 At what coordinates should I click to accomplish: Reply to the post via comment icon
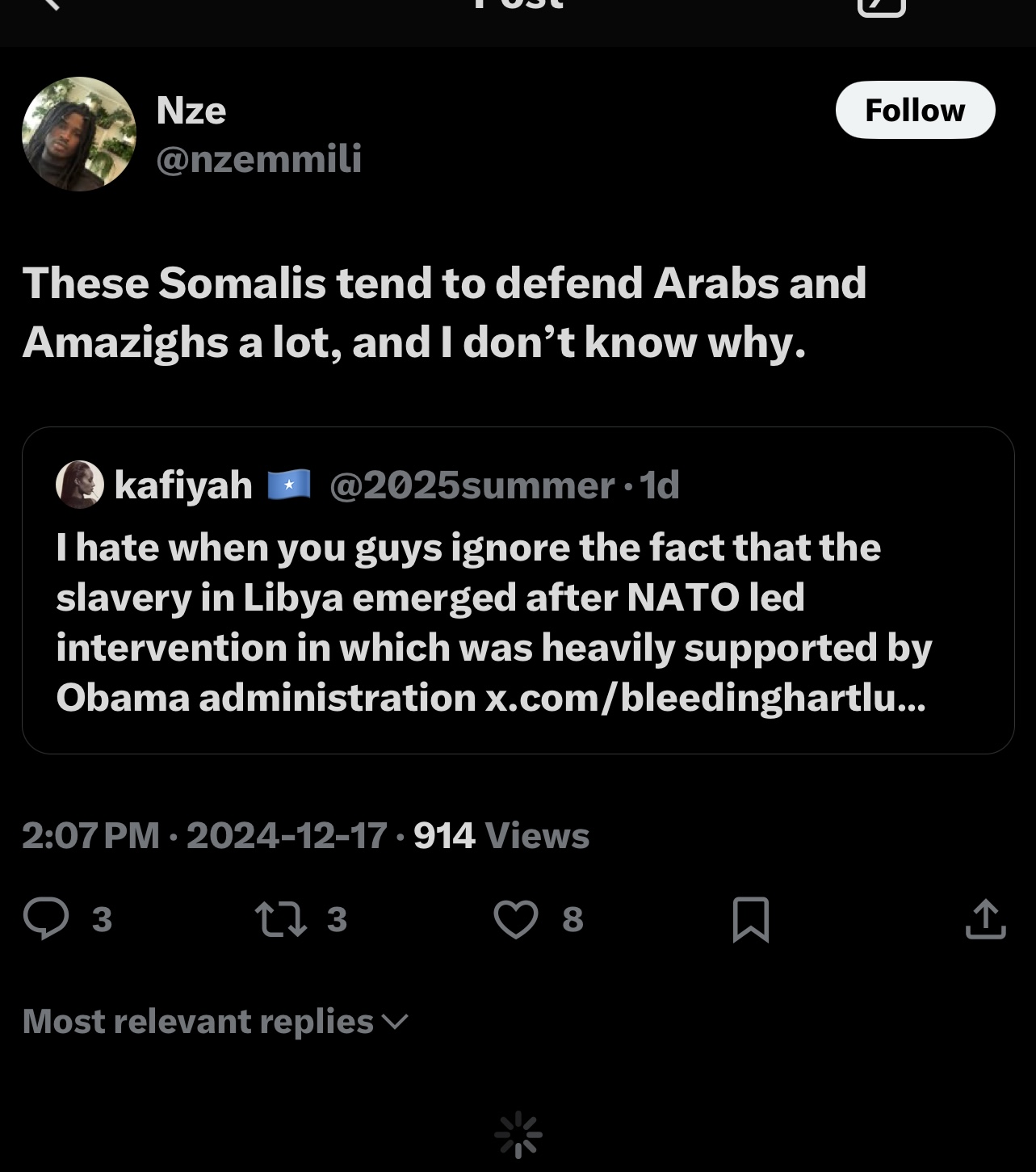point(47,919)
